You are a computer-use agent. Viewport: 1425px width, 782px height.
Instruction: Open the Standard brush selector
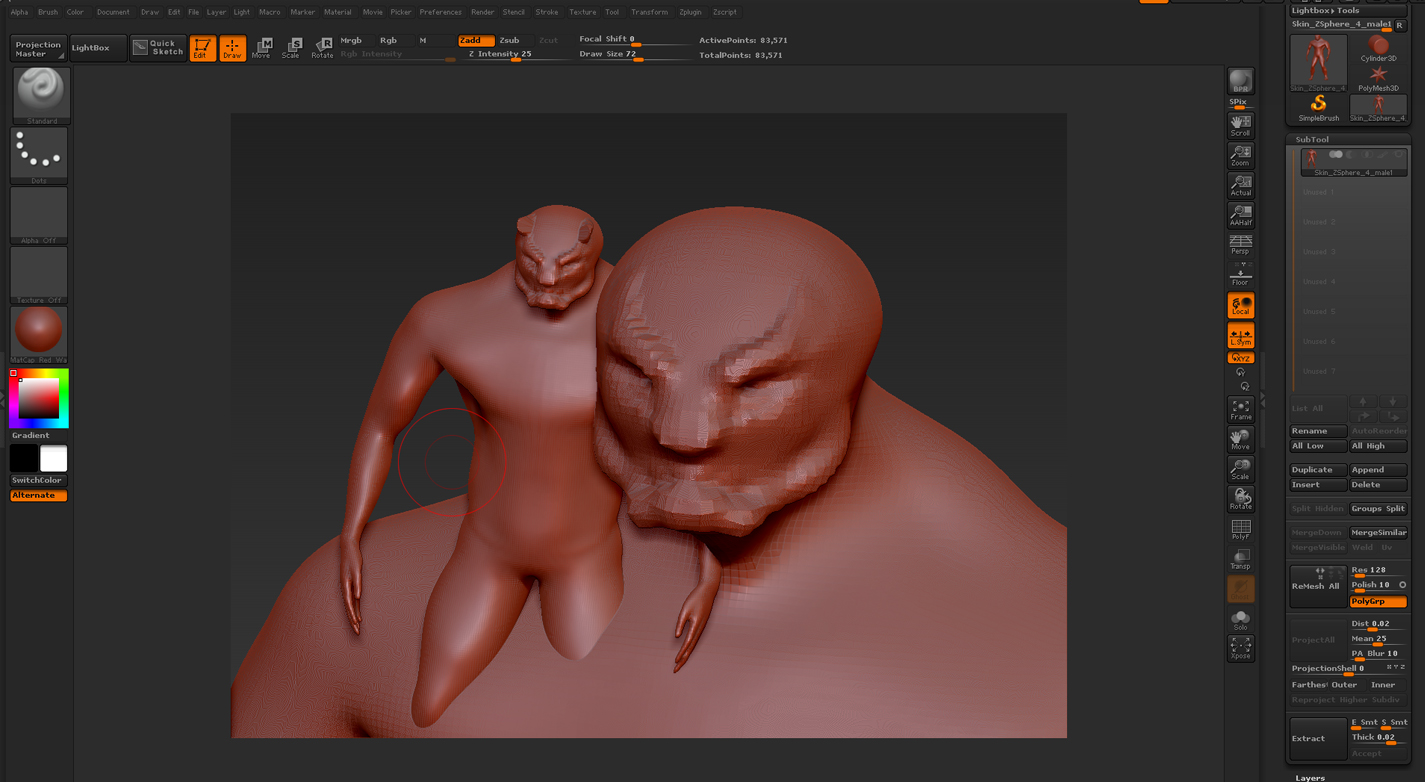tap(38, 94)
